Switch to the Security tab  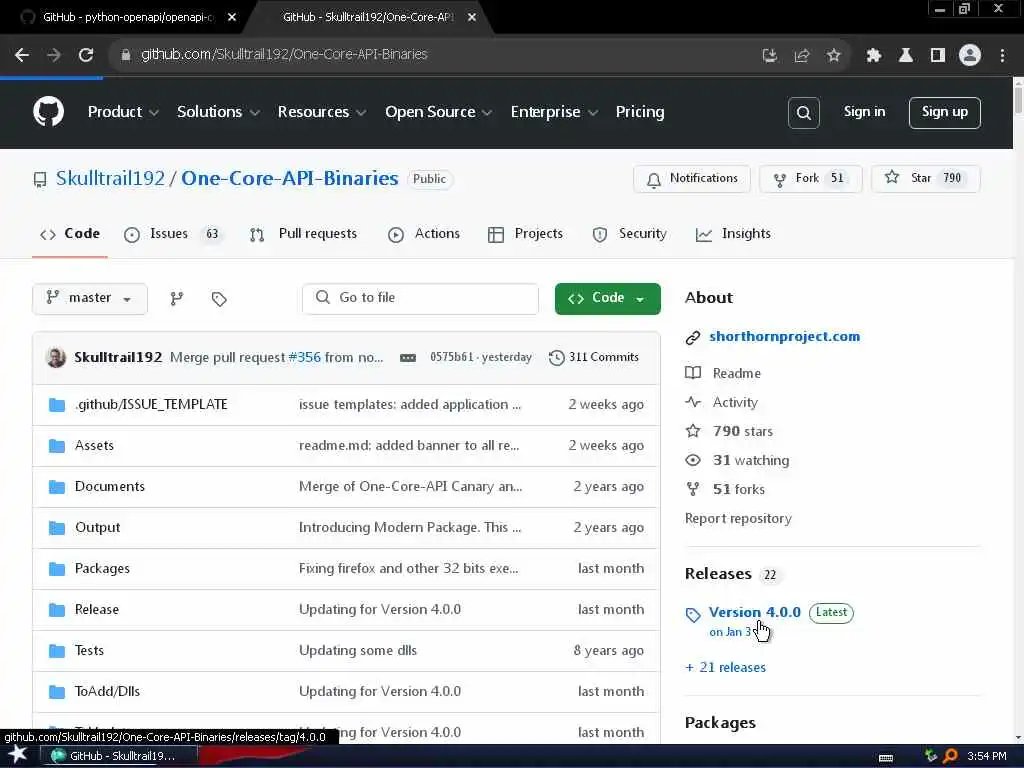[x=629, y=234]
